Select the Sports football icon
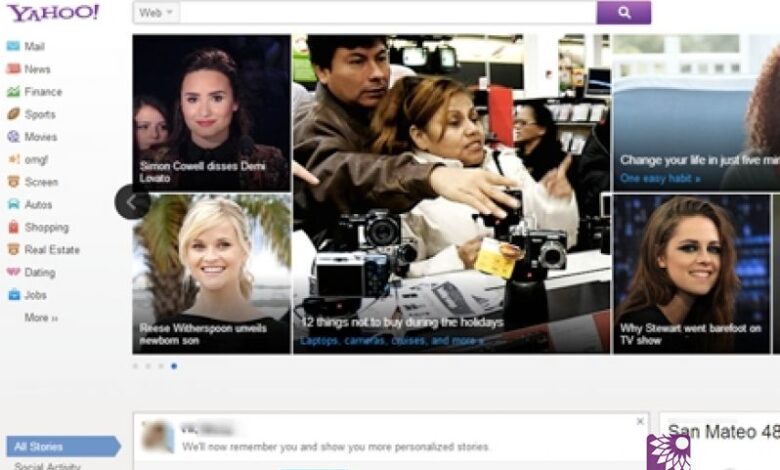Screen dimensions: 780x470 (13, 115)
